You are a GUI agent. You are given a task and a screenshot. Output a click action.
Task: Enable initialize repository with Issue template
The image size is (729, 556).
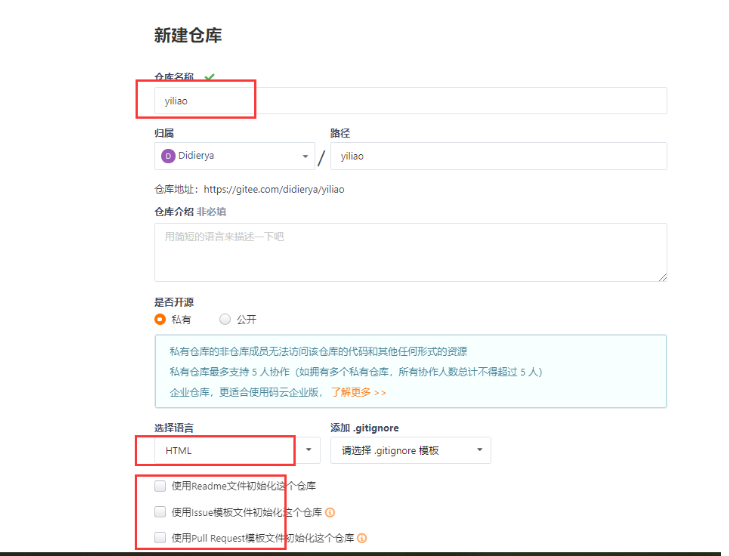(x=160, y=512)
